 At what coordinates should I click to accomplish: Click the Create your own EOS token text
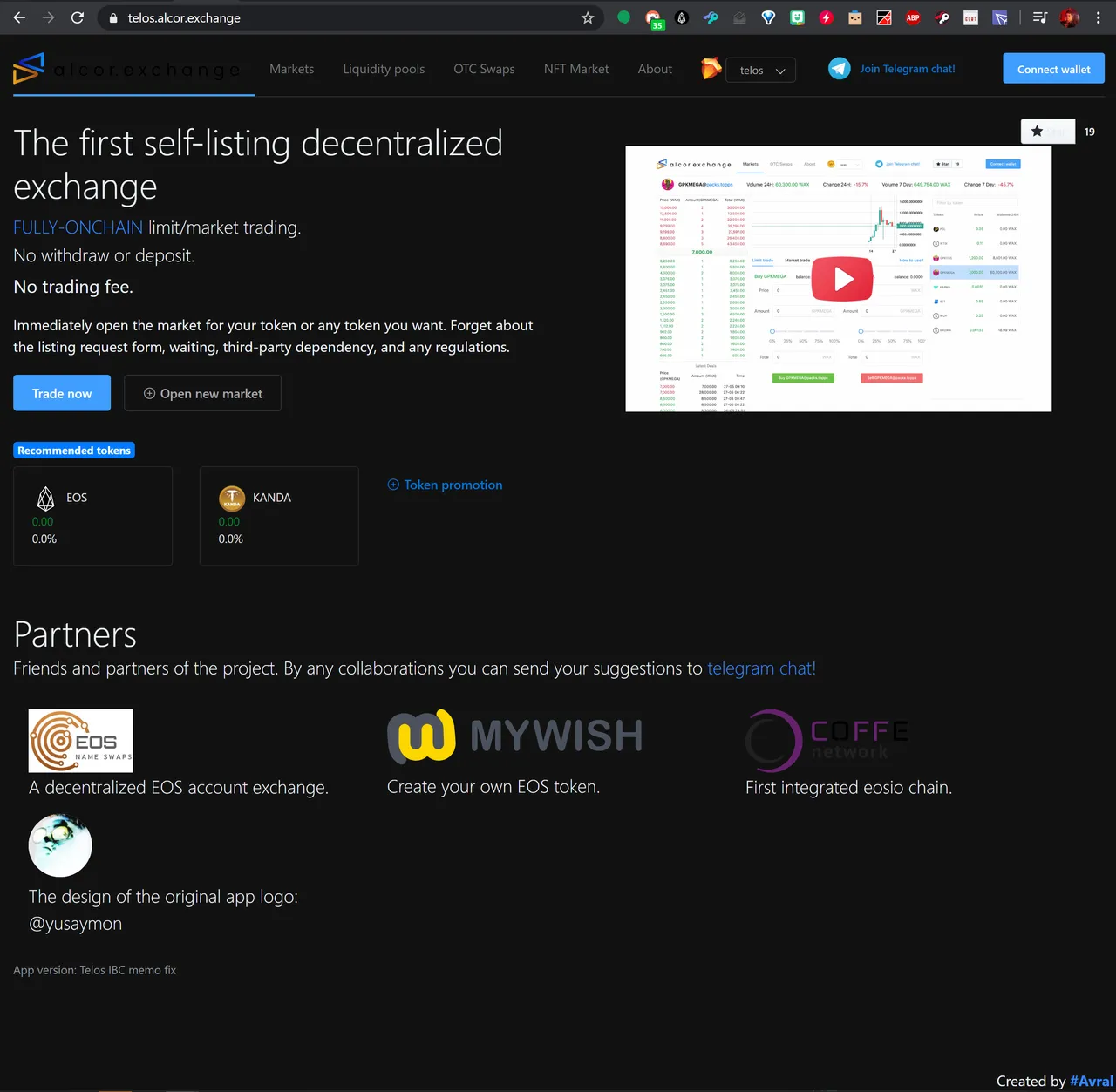click(x=493, y=787)
